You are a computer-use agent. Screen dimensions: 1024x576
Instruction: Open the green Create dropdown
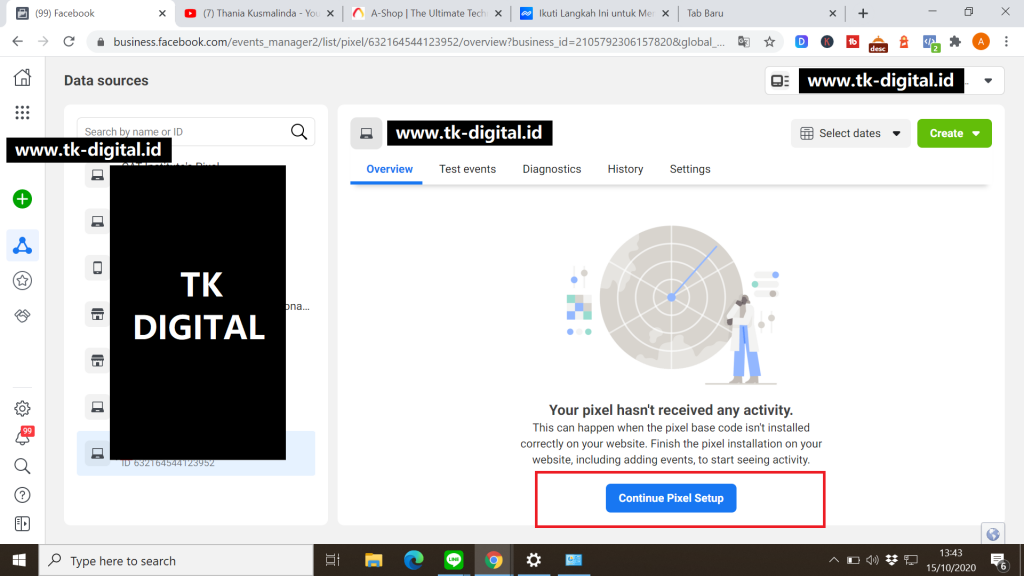click(953, 133)
